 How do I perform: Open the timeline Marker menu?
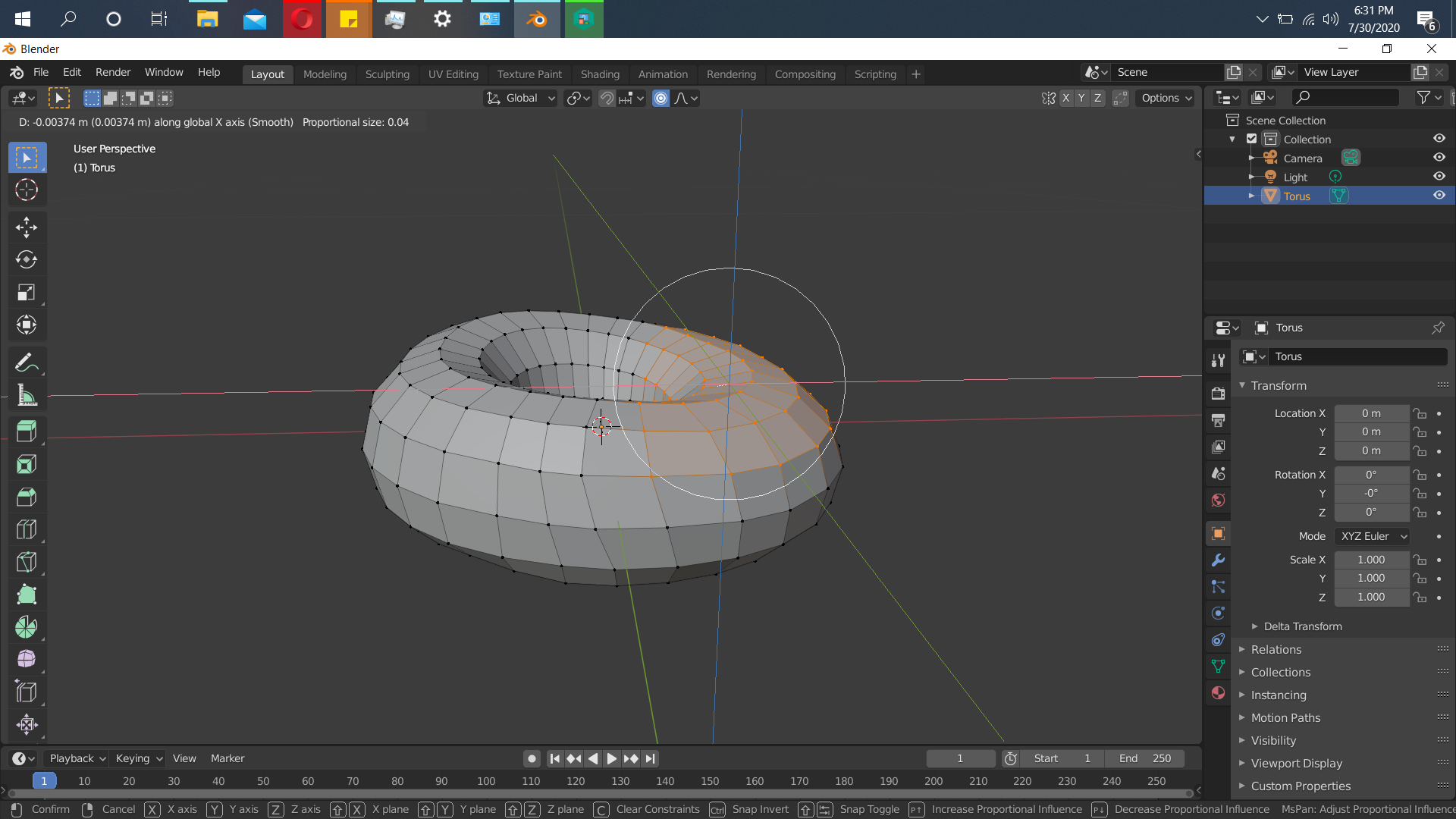pyautogui.click(x=227, y=759)
